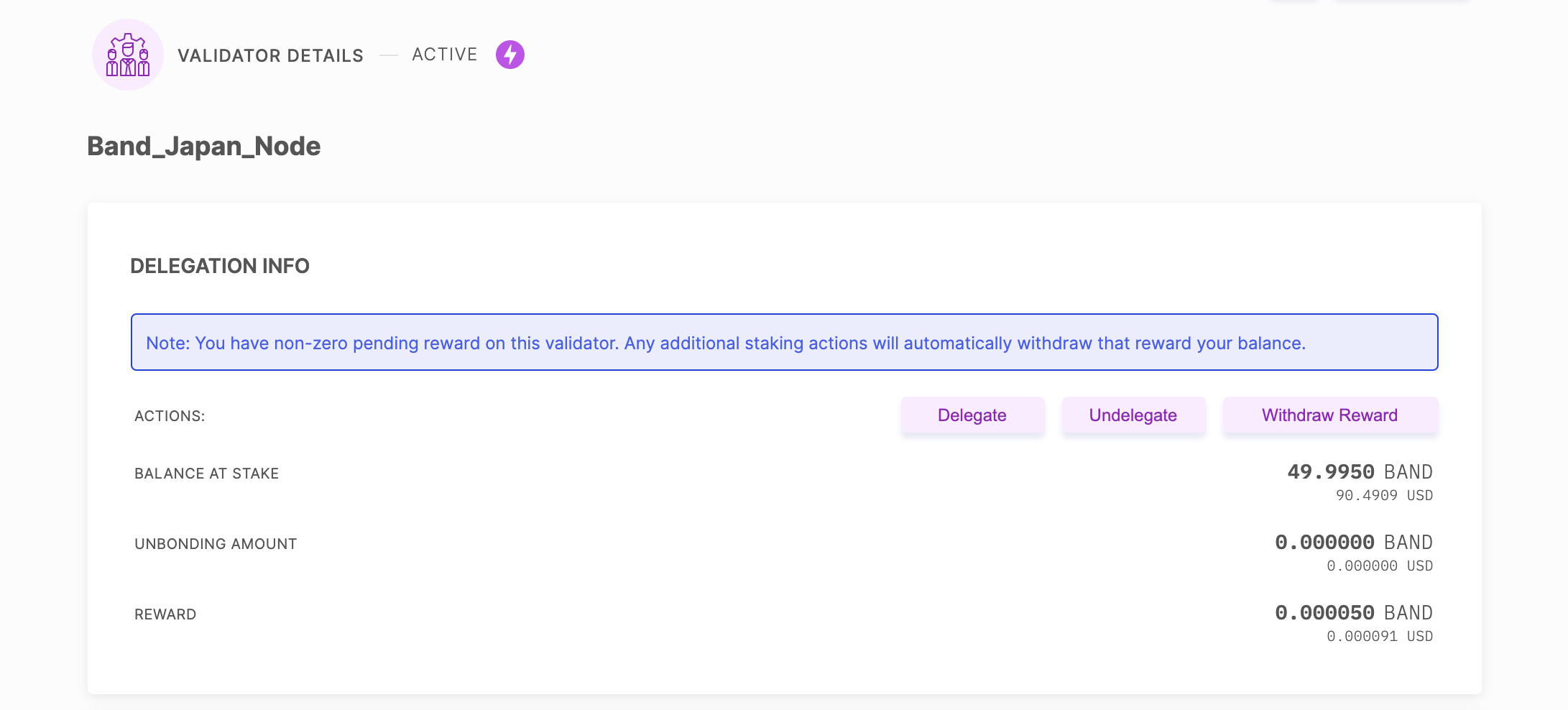The height and width of the screenshot is (710, 1568).
Task: Click the VALIDATOR DETAILS header text
Action: (x=270, y=55)
